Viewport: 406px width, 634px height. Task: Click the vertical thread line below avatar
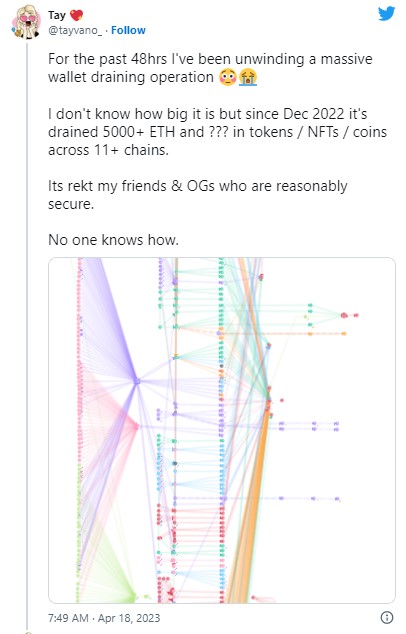(x=27, y=336)
